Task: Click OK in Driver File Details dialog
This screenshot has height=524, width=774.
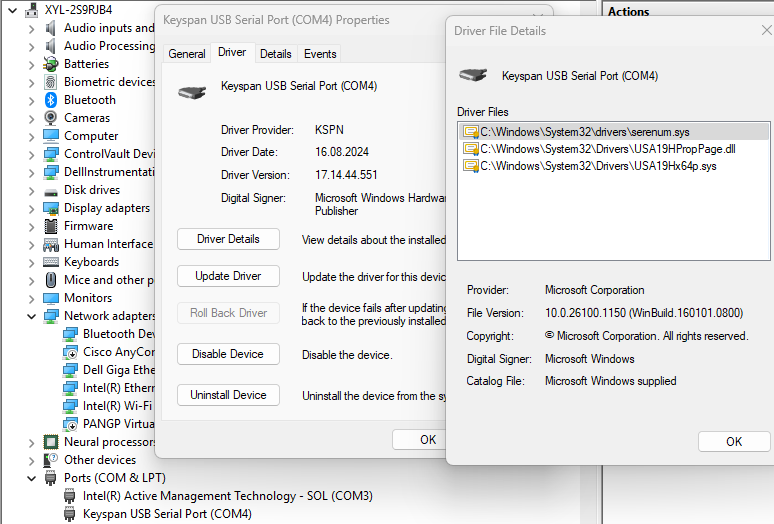Action: (x=734, y=442)
